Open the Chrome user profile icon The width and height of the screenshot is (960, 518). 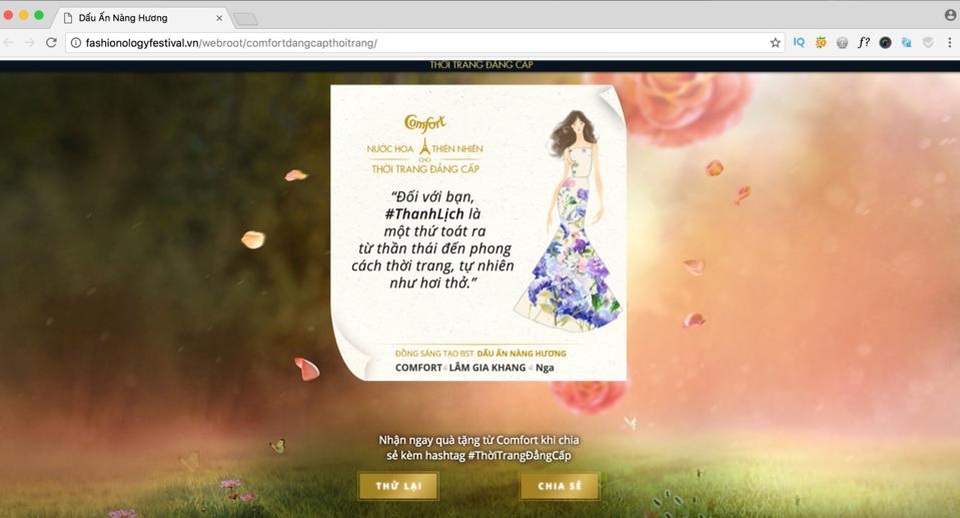coord(950,15)
